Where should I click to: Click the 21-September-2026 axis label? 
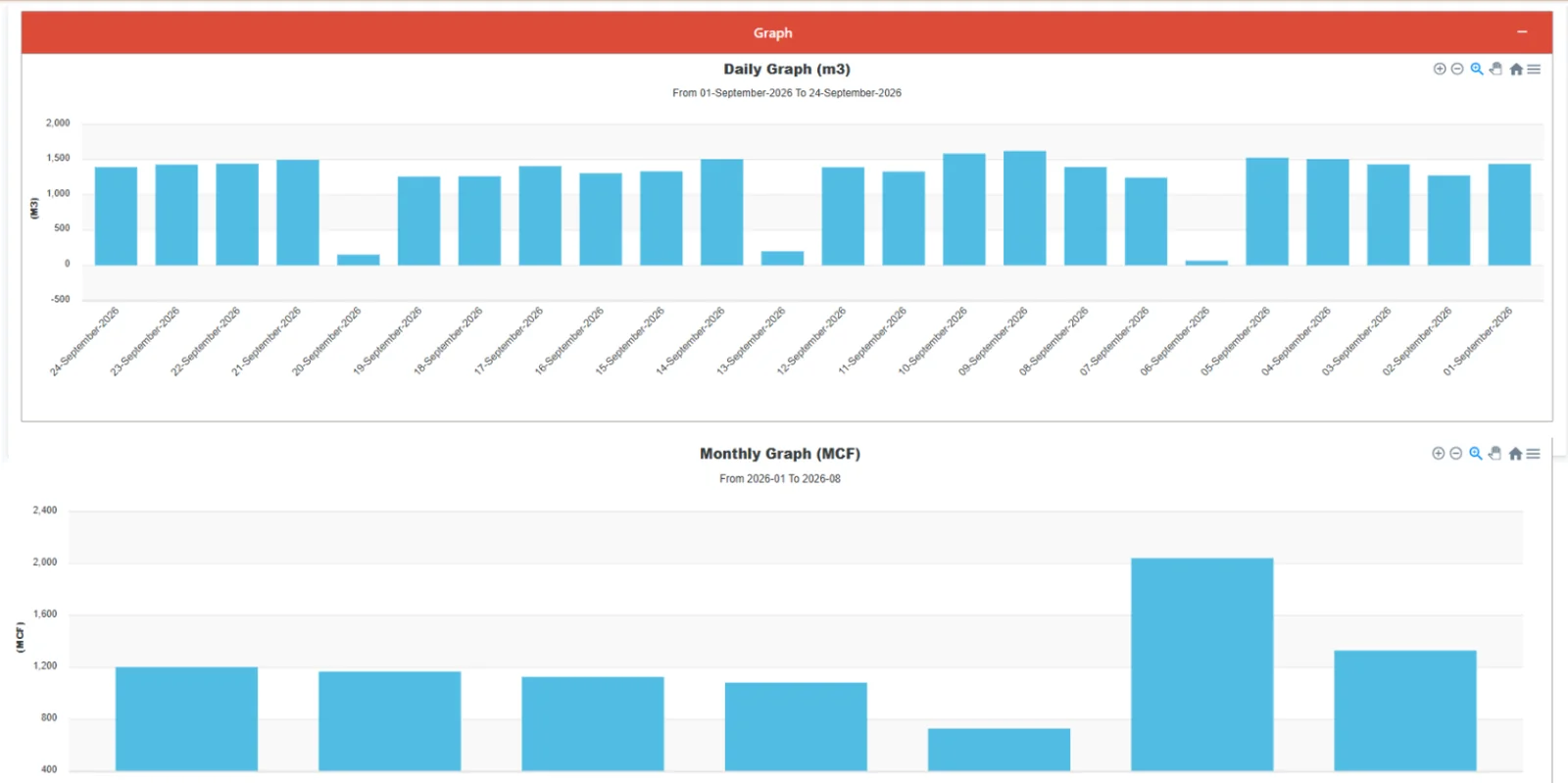tap(267, 341)
